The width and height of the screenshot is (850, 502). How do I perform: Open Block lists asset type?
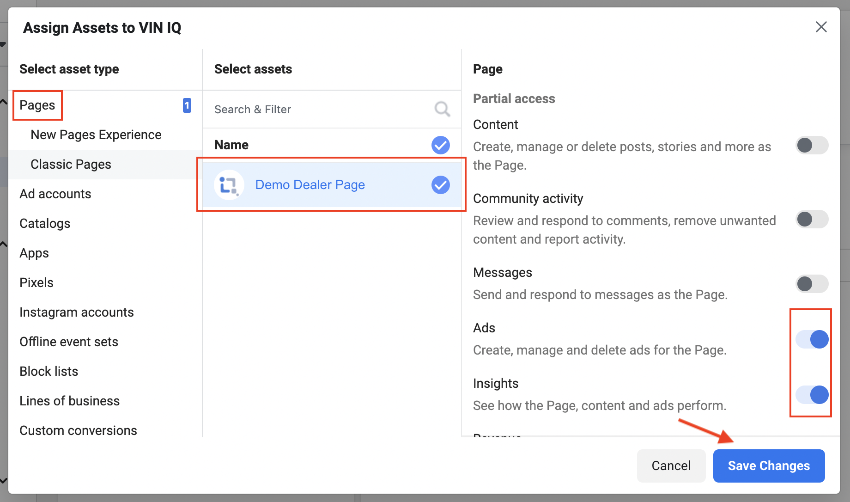click(49, 371)
